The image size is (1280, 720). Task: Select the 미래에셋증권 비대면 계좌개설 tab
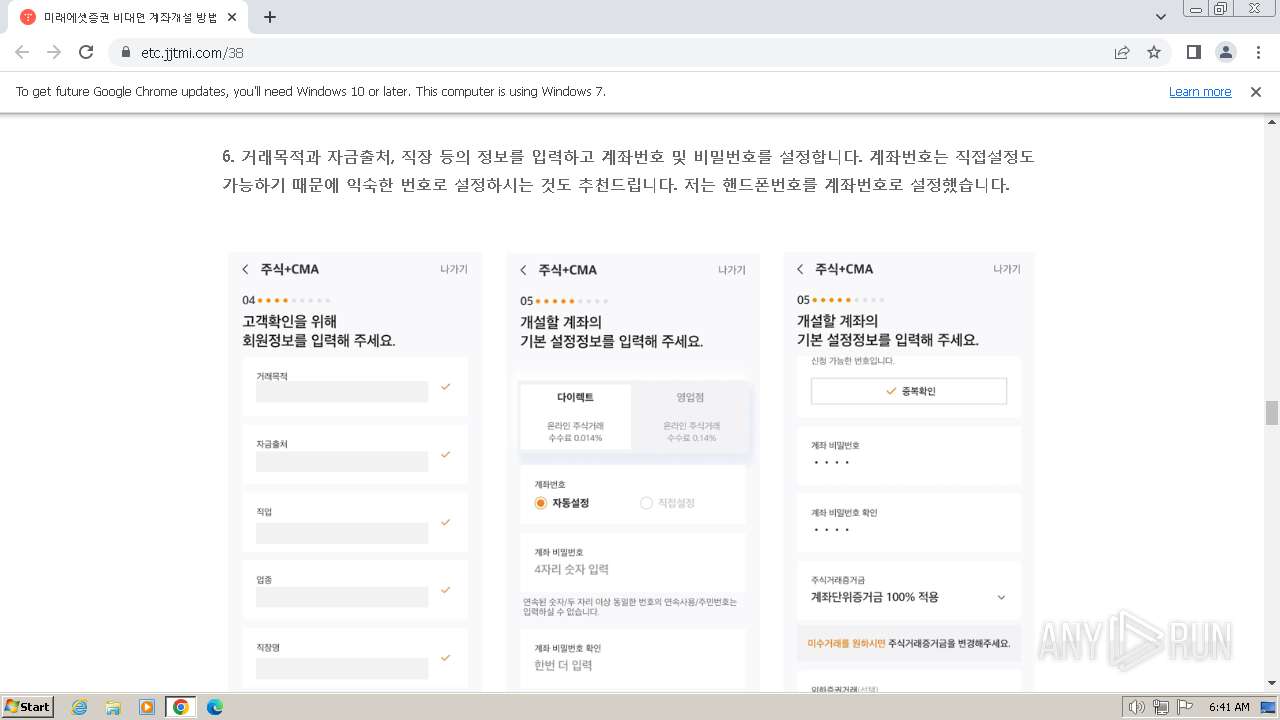130,17
